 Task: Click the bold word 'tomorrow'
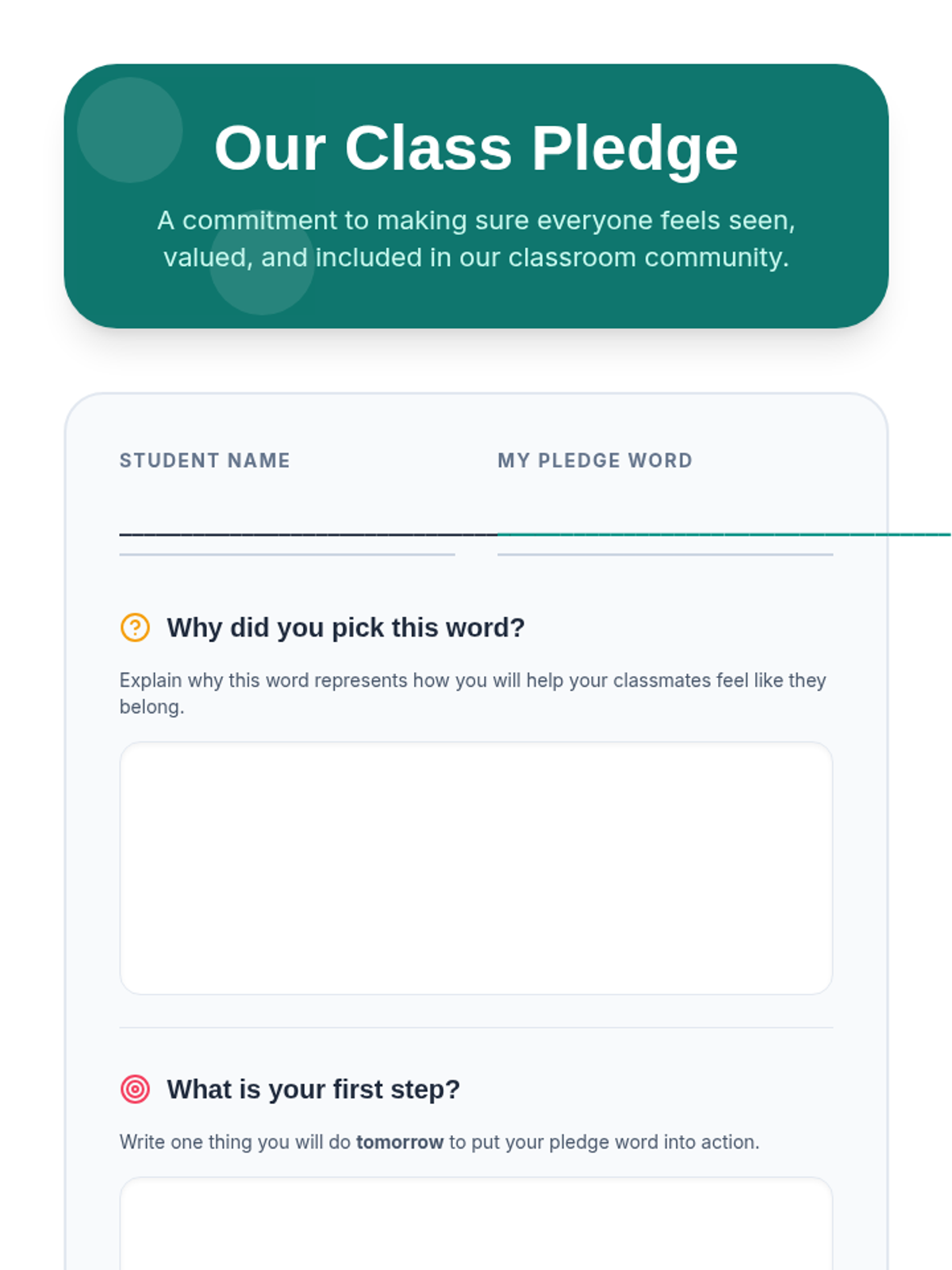[x=400, y=1141]
